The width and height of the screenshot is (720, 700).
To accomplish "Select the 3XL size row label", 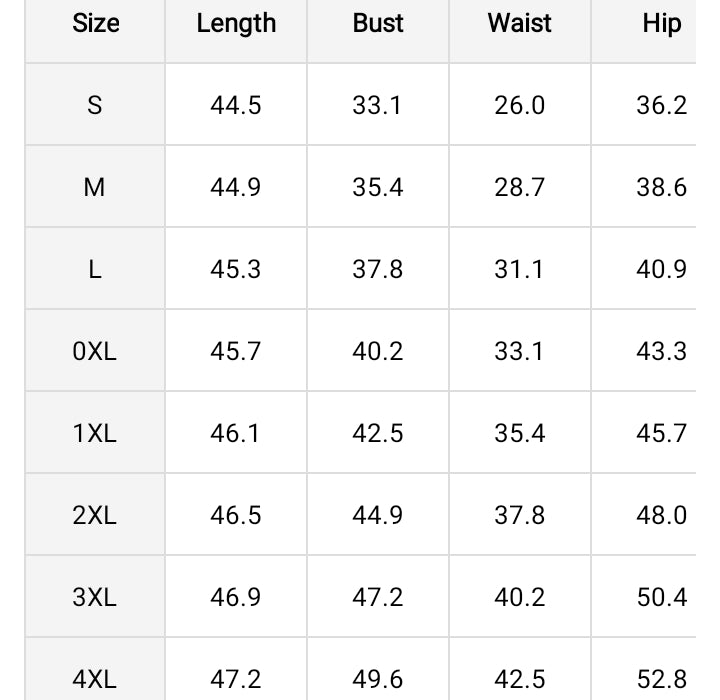I will point(95,597).
